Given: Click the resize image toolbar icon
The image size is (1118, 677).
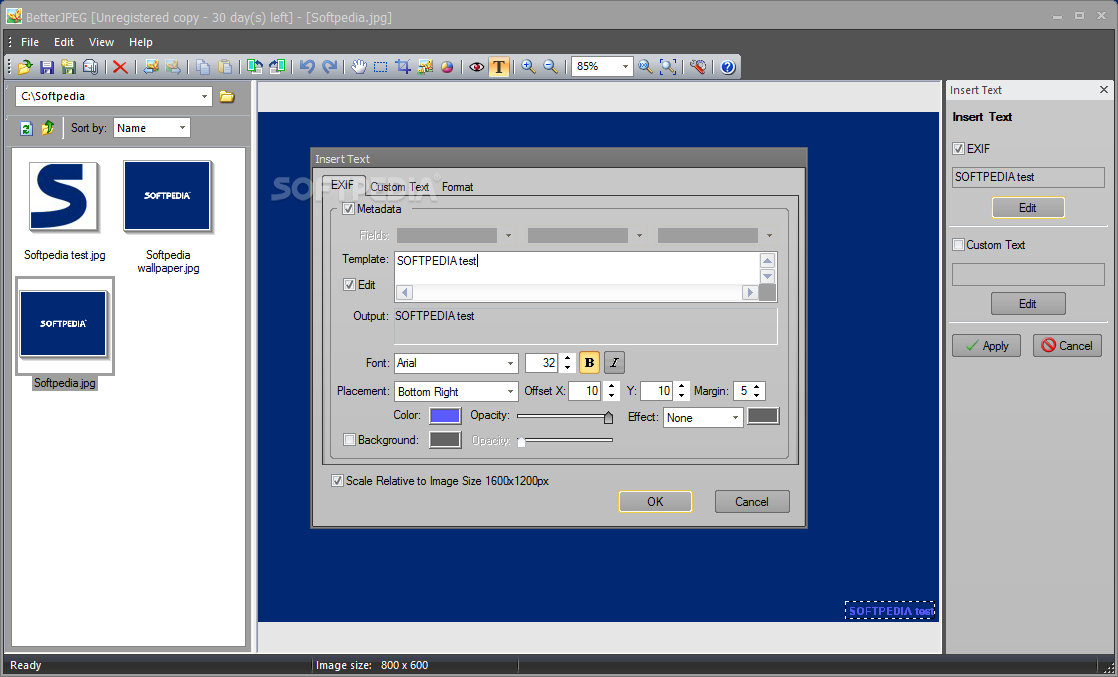Looking at the screenshot, I should pos(425,67).
